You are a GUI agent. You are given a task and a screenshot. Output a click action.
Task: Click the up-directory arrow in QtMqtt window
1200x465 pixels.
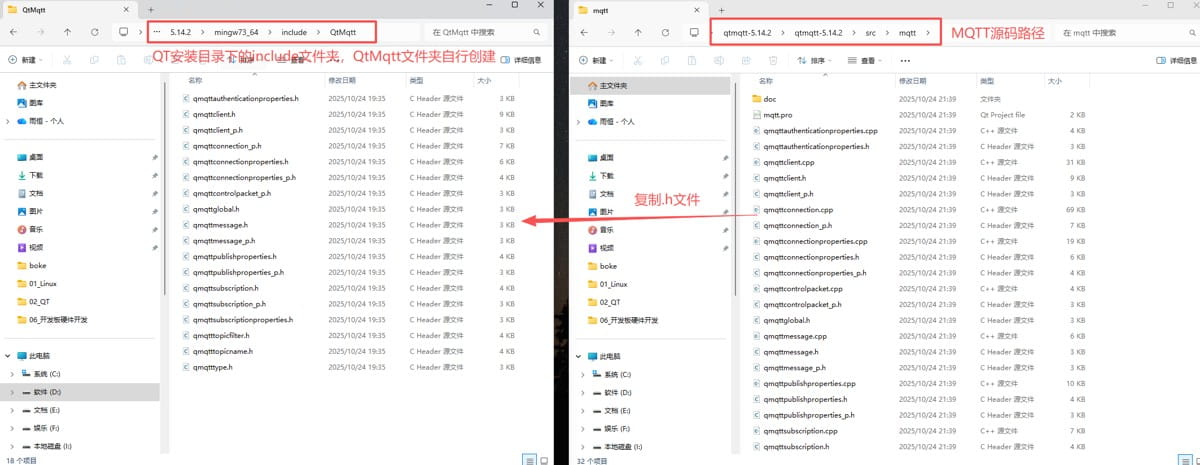point(67,32)
